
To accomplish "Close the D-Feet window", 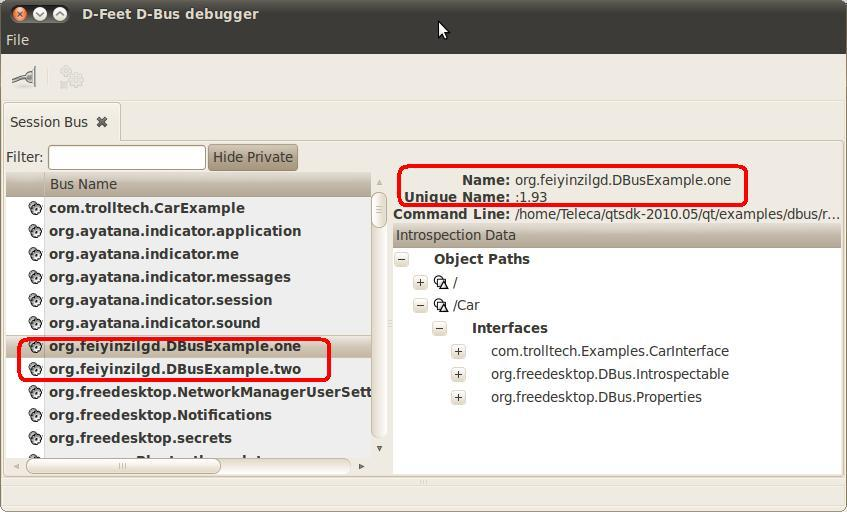I will [x=19, y=14].
